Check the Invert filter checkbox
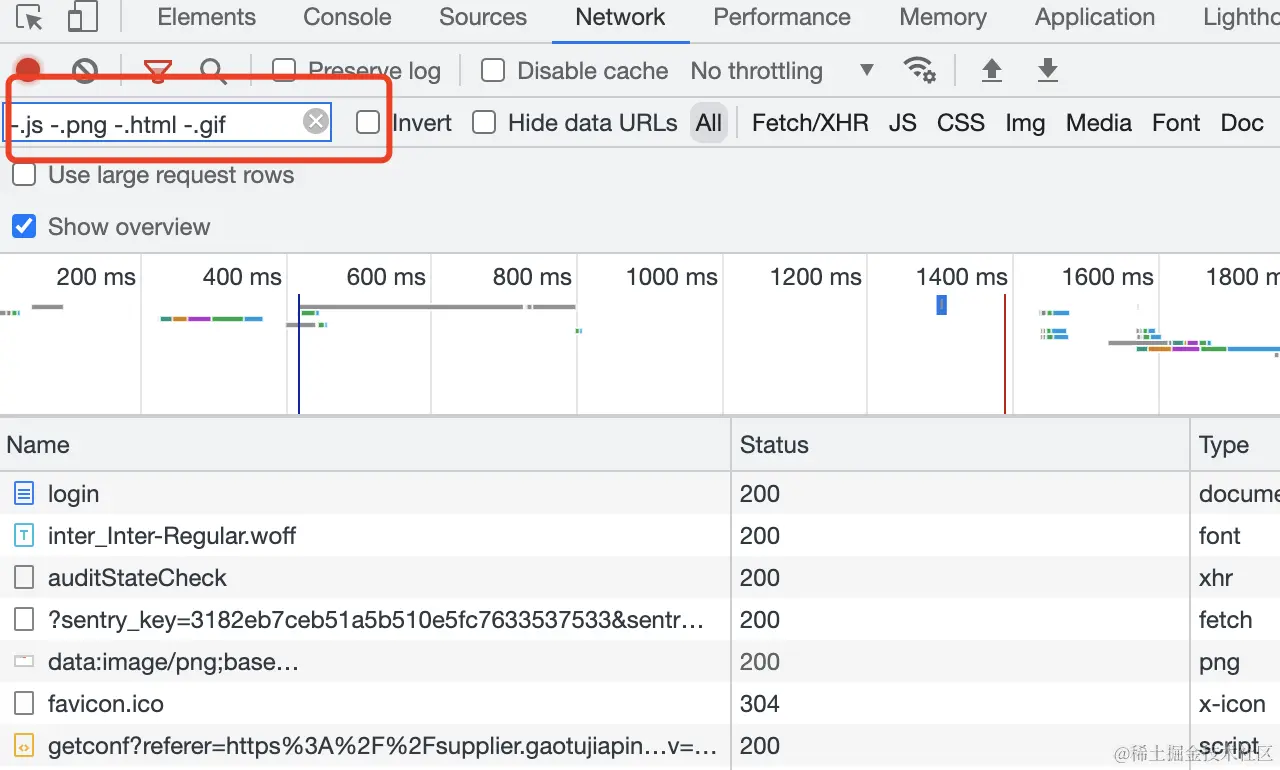The image size is (1280, 770). point(369,123)
